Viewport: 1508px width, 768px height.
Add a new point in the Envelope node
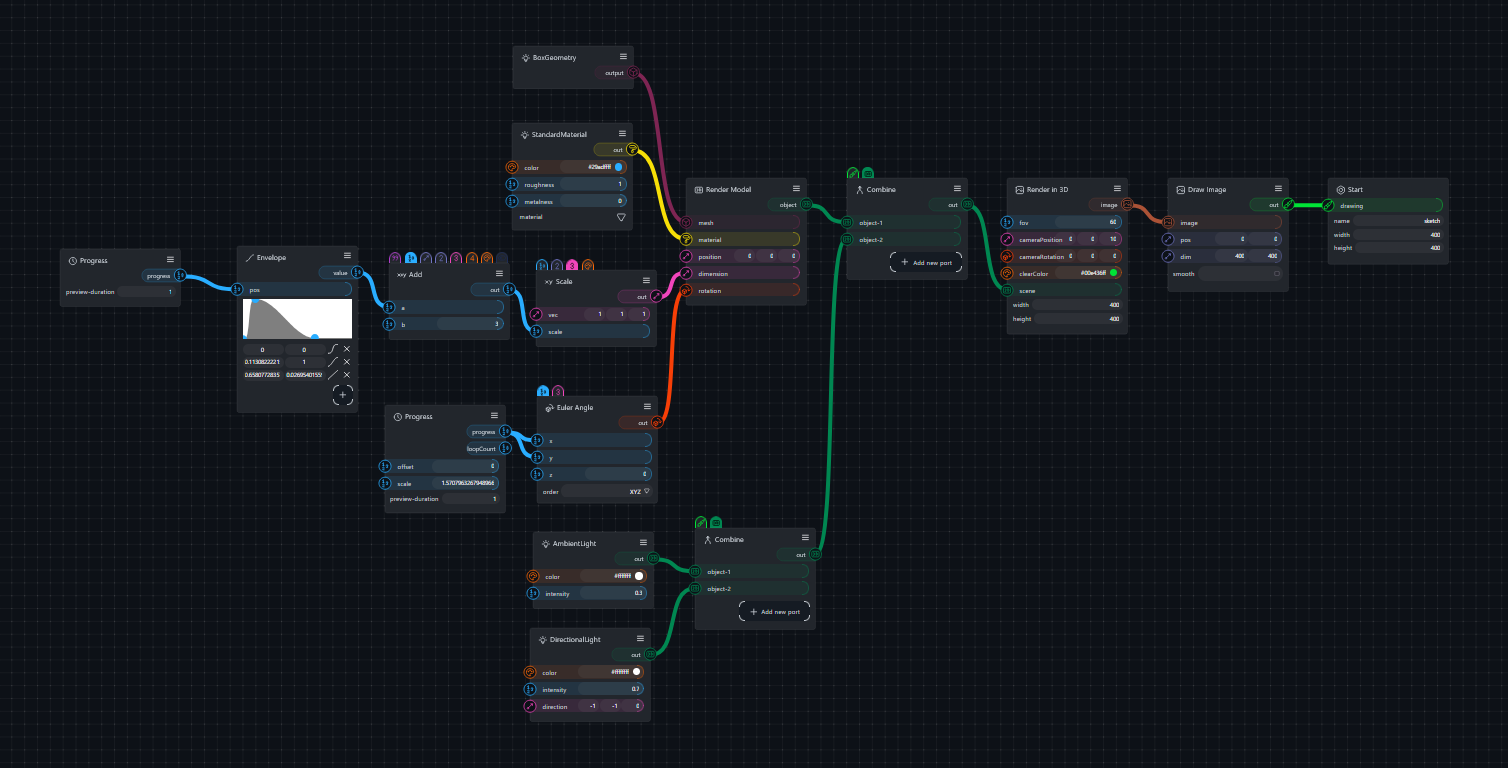pos(342,395)
